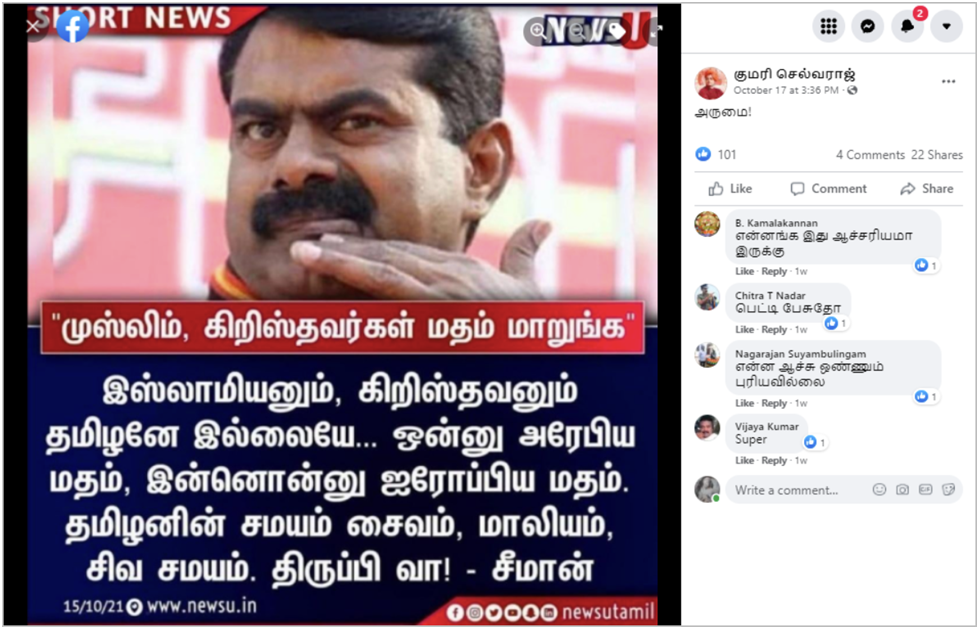
Task: Click the tag photo icon
Action: click(x=617, y=31)
